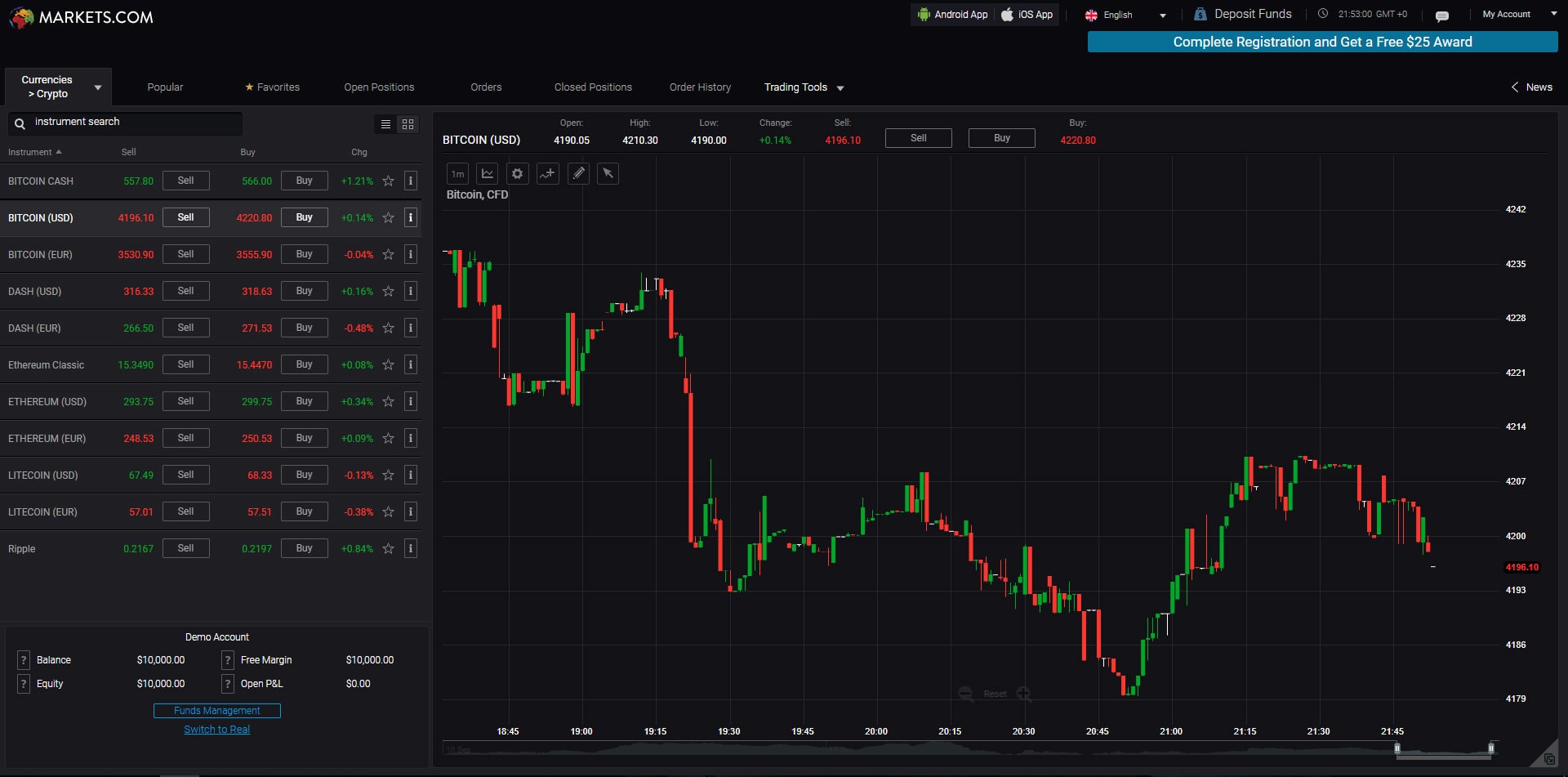Expand the News side panel
The height and width of the screenshot is (777, 1568).
point(1531,87)
